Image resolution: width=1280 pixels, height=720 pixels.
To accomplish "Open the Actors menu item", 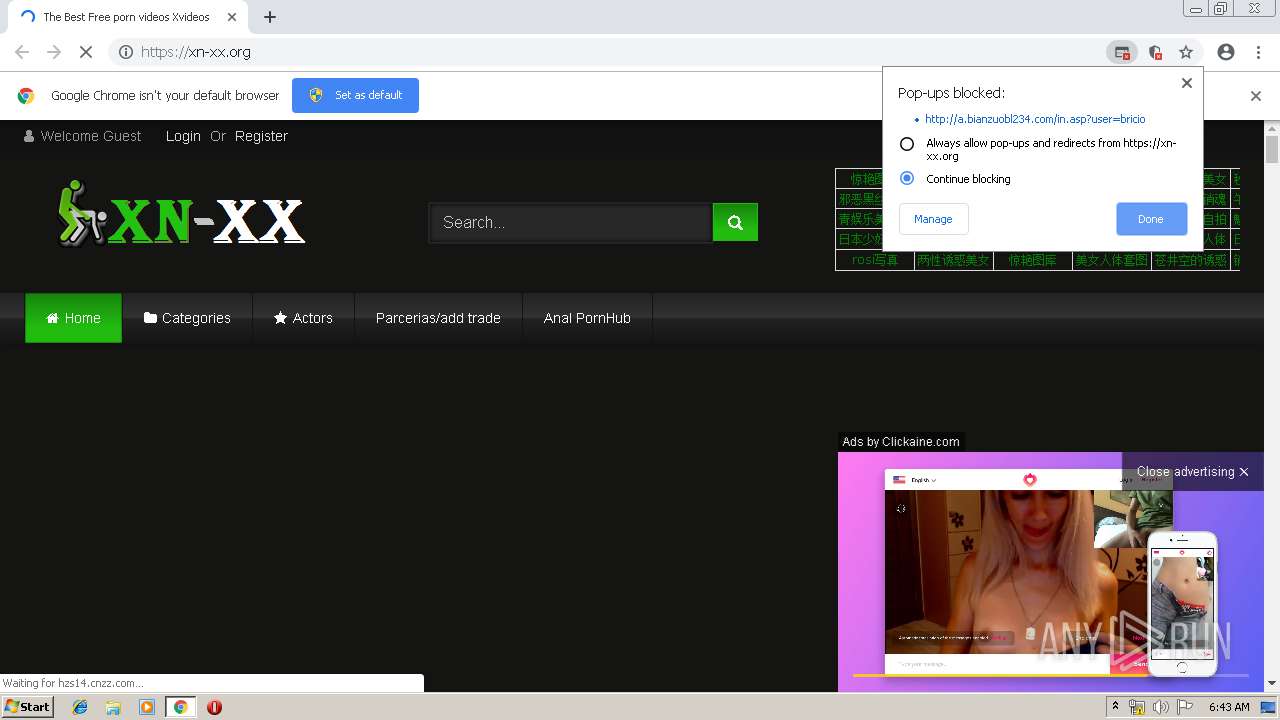I will [303, 318].
